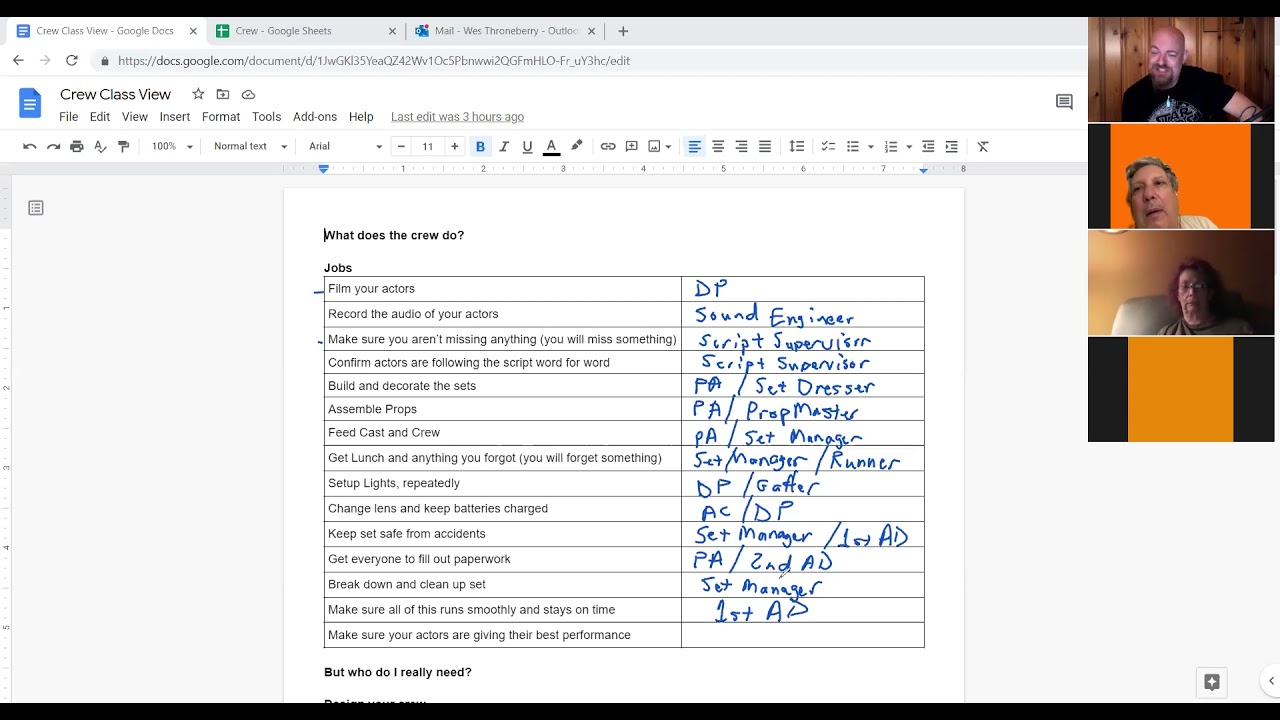This screenshot has height=720, width=1280.
Task: Toggle underline formatting
Action: 527,146
